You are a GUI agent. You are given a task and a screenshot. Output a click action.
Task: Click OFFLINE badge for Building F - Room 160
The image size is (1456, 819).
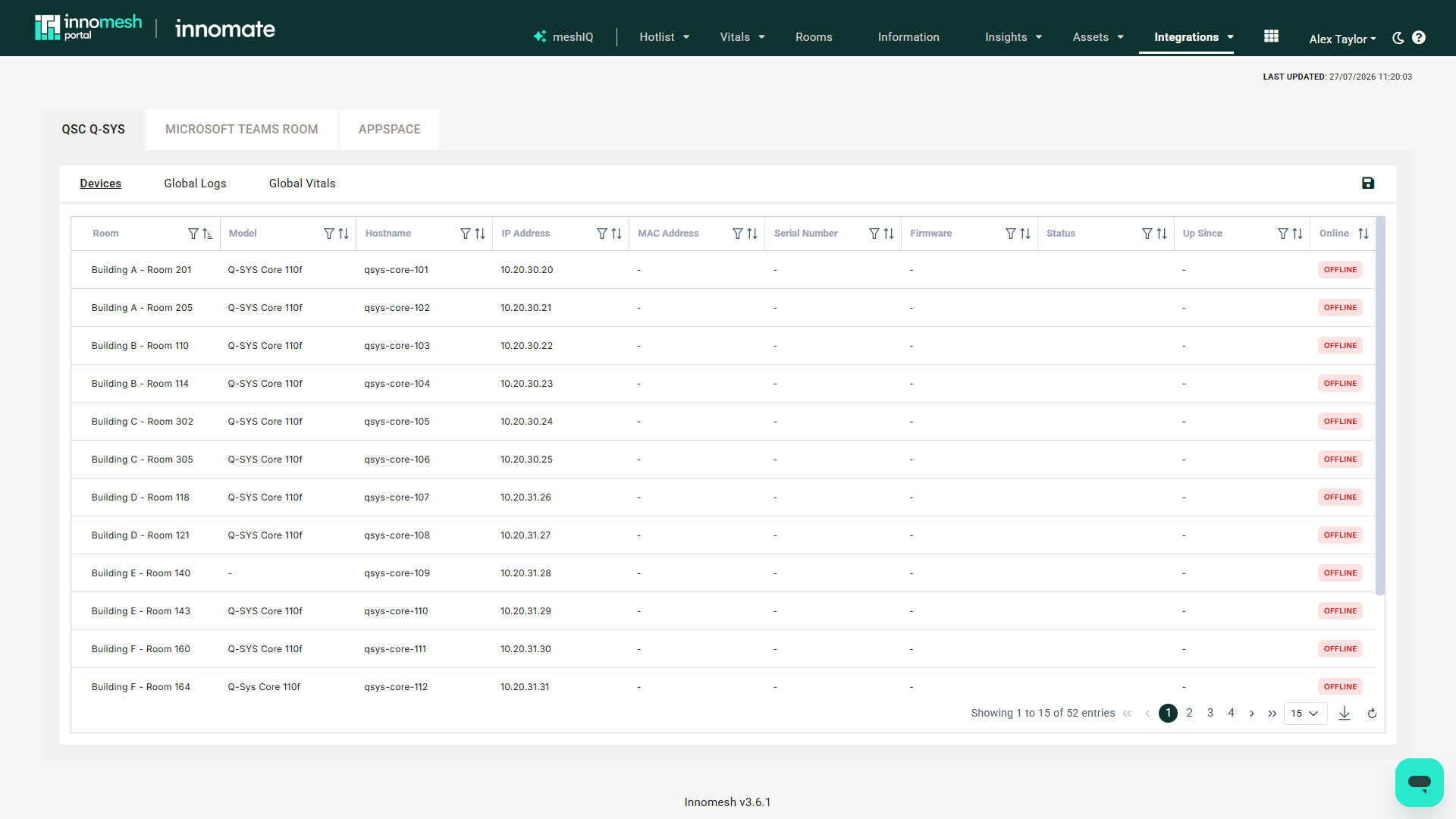click(x=1340, y=649)
